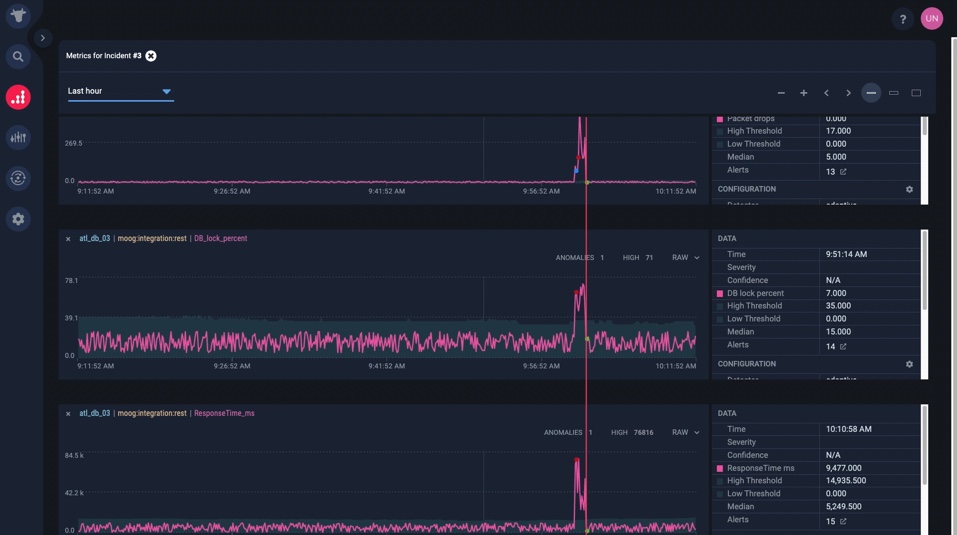
Task: Zoom in with the plus icon
Action: click(804, 93)
